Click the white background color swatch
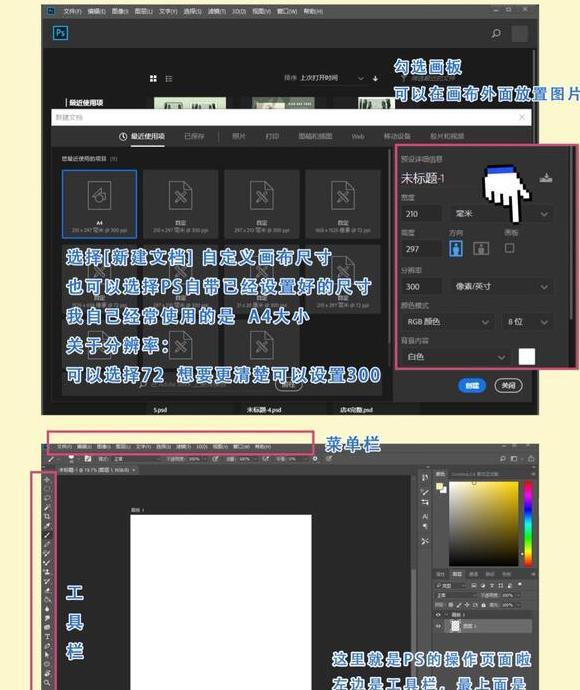This screenshot has width=580, height=690. point(527,356)
